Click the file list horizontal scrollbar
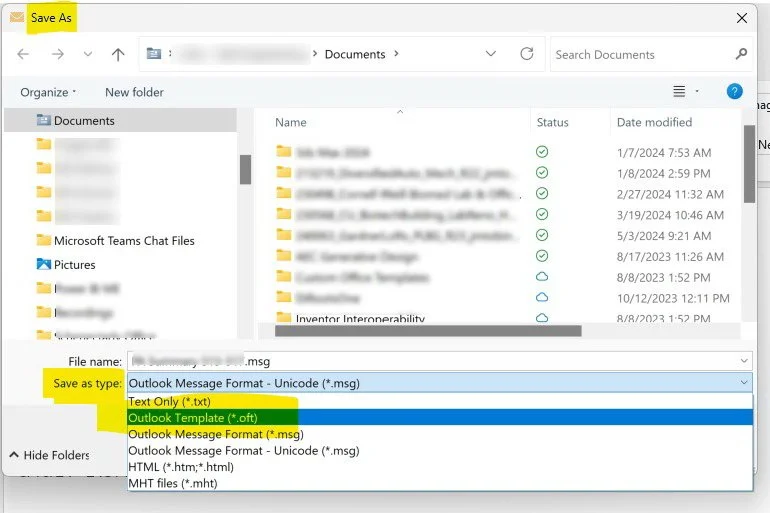This screenshot has height=513, width=770. point(428,331)
